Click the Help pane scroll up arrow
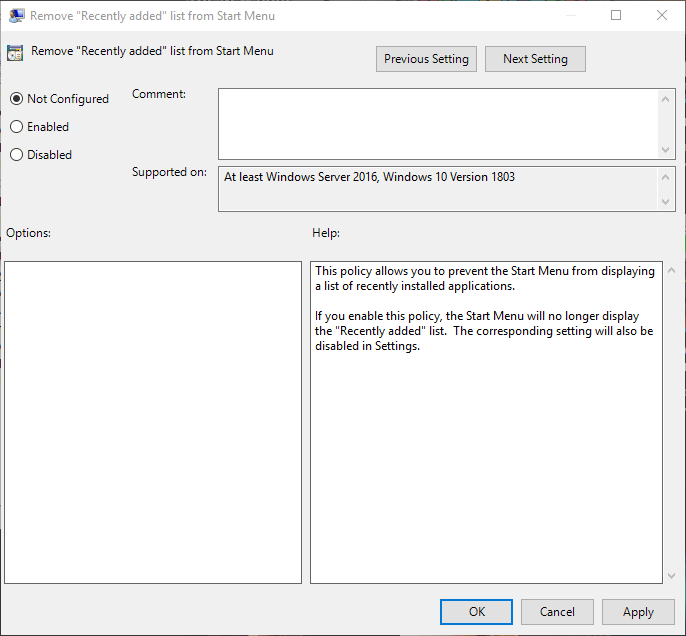Screen dimensions: 686x636 tap(672, 270)
